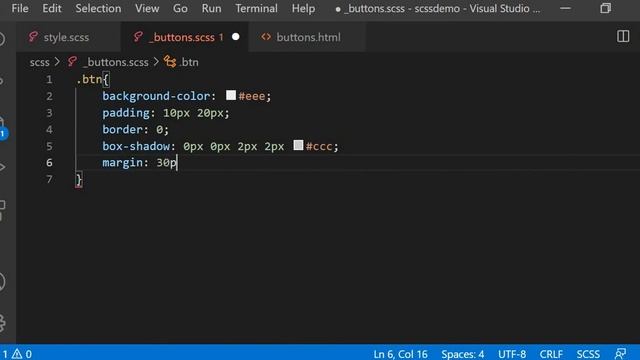640x360 pixels.
Task: Click the scss folder breadcrumb
Action: [x=39, y=62]
